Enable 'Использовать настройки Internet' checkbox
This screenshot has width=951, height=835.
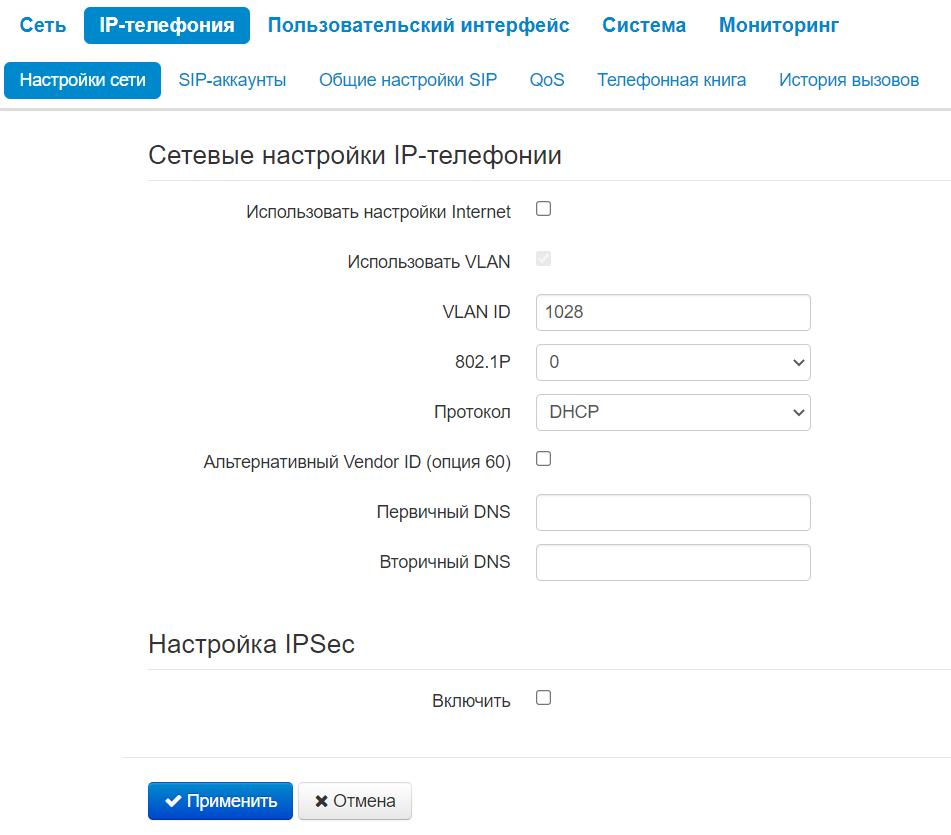click(544, 209)
